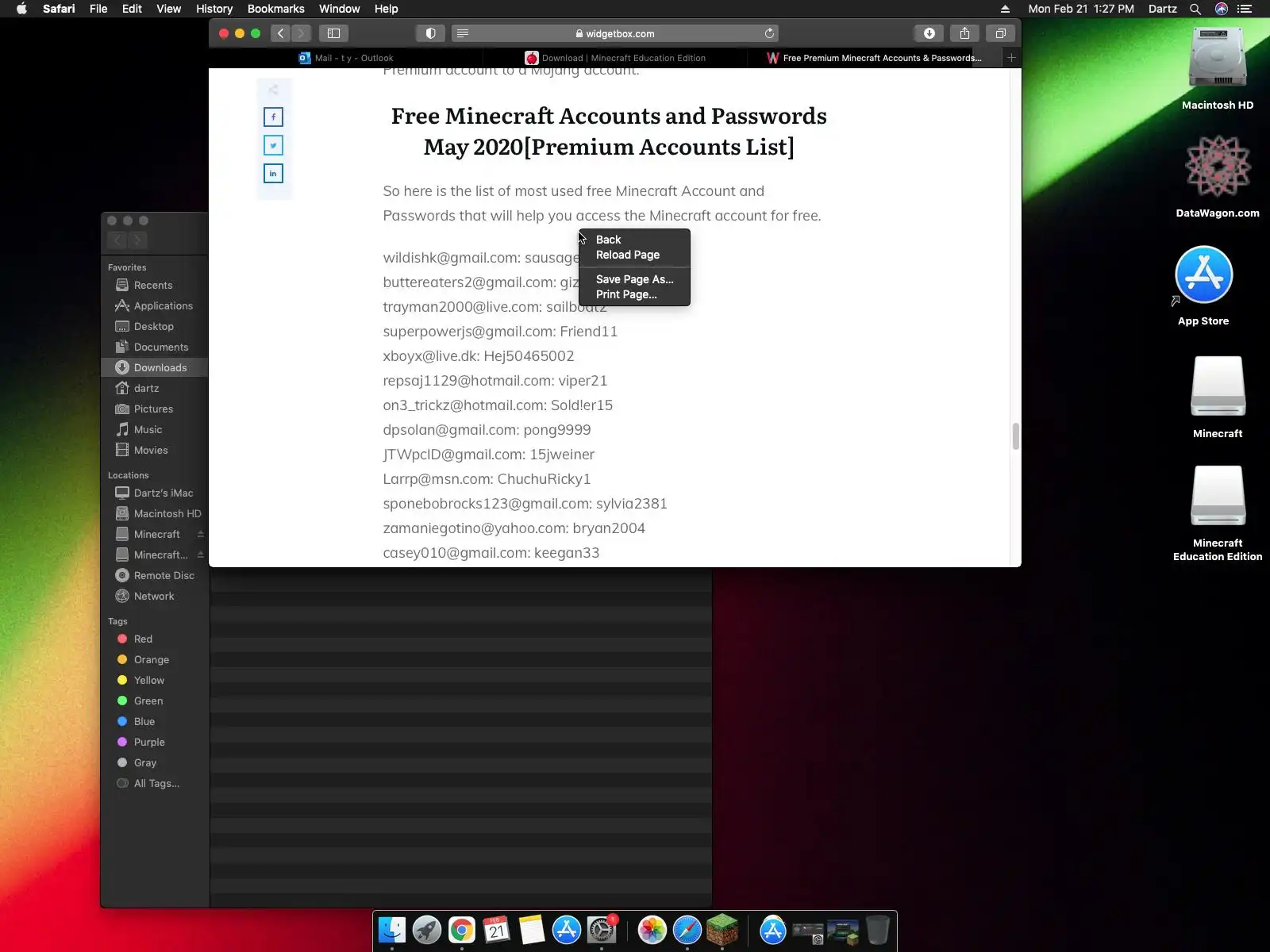The image size is (1270, 952).
Task: Open the dartz home folder in Finder
Action: pos(154,389)
